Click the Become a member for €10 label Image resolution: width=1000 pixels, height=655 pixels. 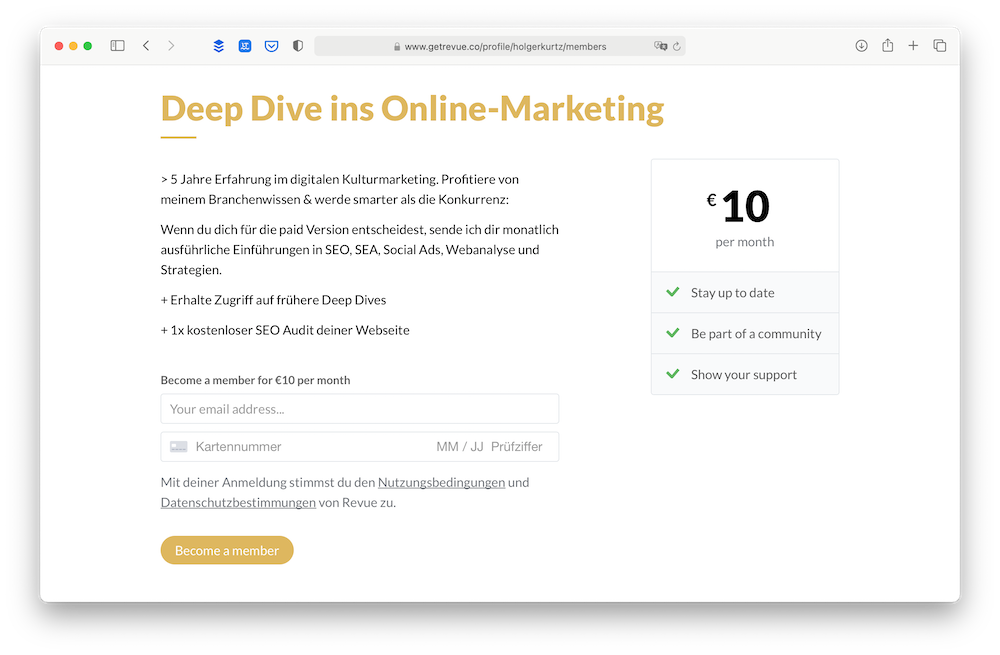click(255, 380)
